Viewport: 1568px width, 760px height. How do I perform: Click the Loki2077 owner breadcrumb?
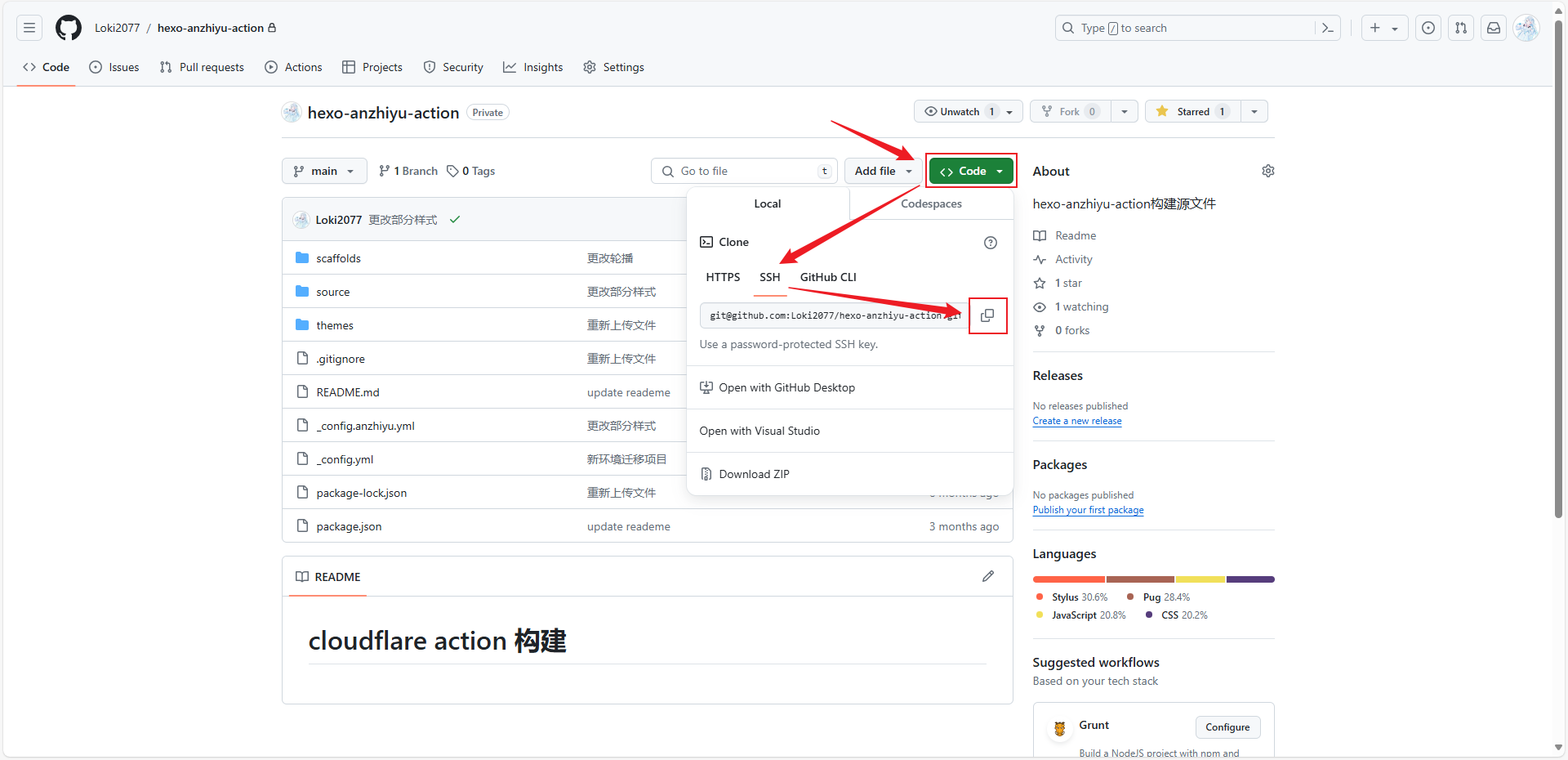[117, 28]
